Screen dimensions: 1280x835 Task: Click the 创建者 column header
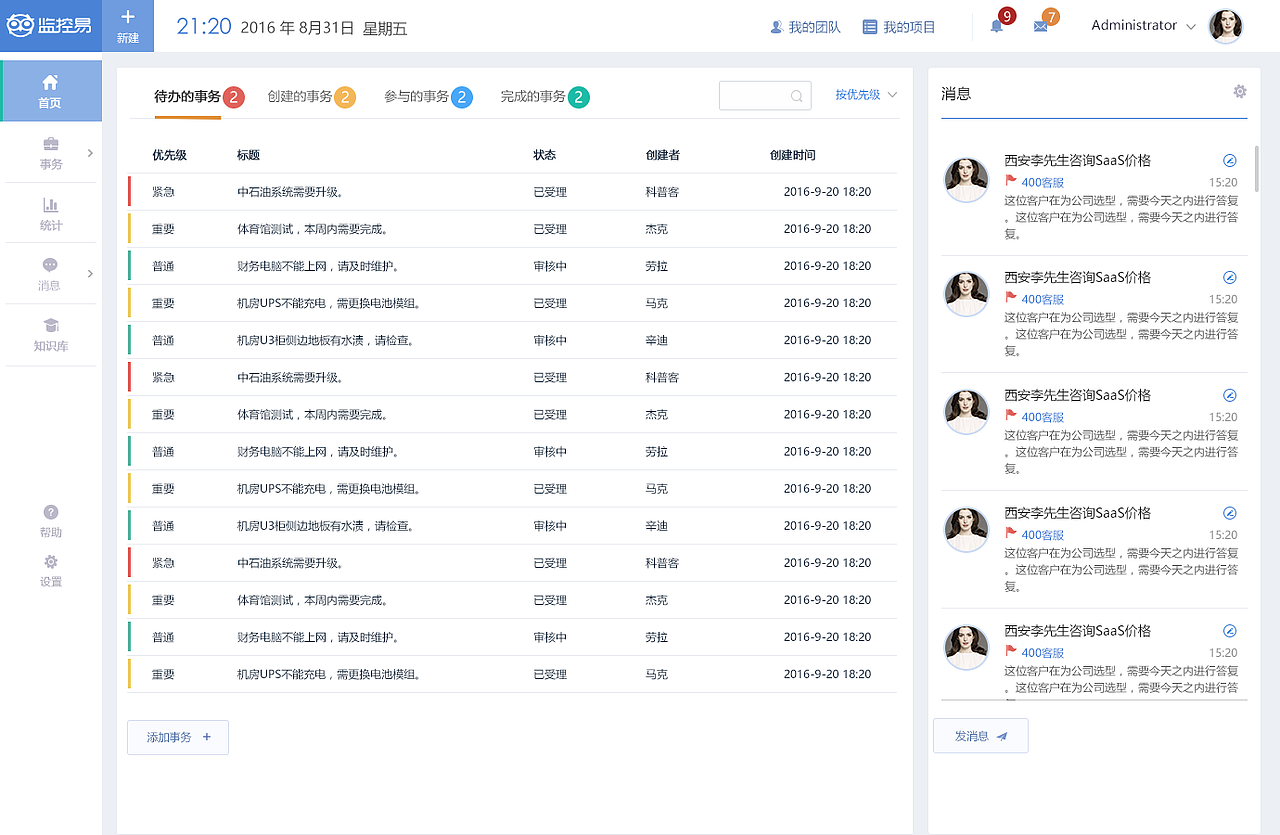click(663, 155)
